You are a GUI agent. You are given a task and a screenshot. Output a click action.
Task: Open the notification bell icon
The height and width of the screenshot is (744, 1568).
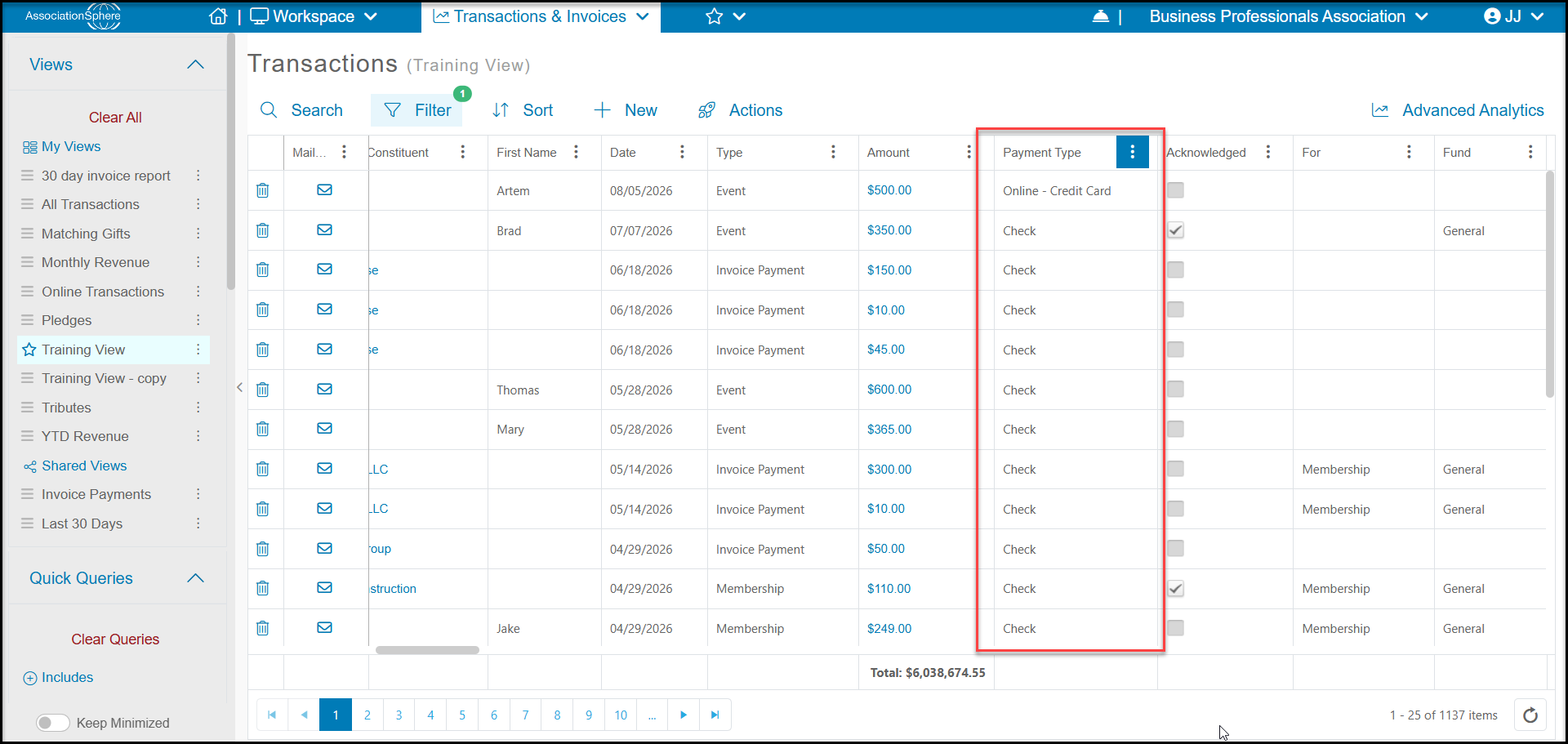[1101, 16]
